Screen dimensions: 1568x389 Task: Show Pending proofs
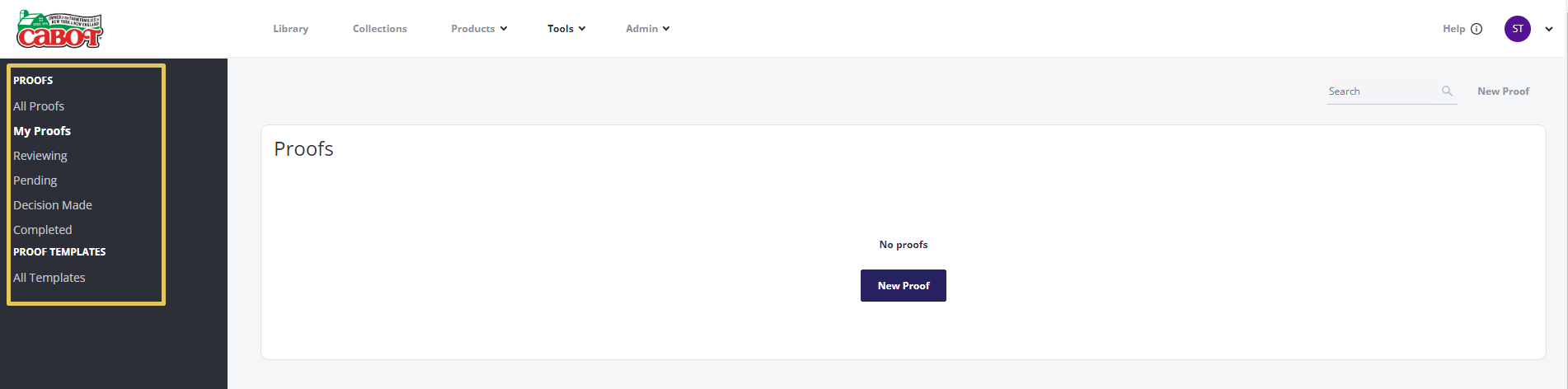pos(35,180)
